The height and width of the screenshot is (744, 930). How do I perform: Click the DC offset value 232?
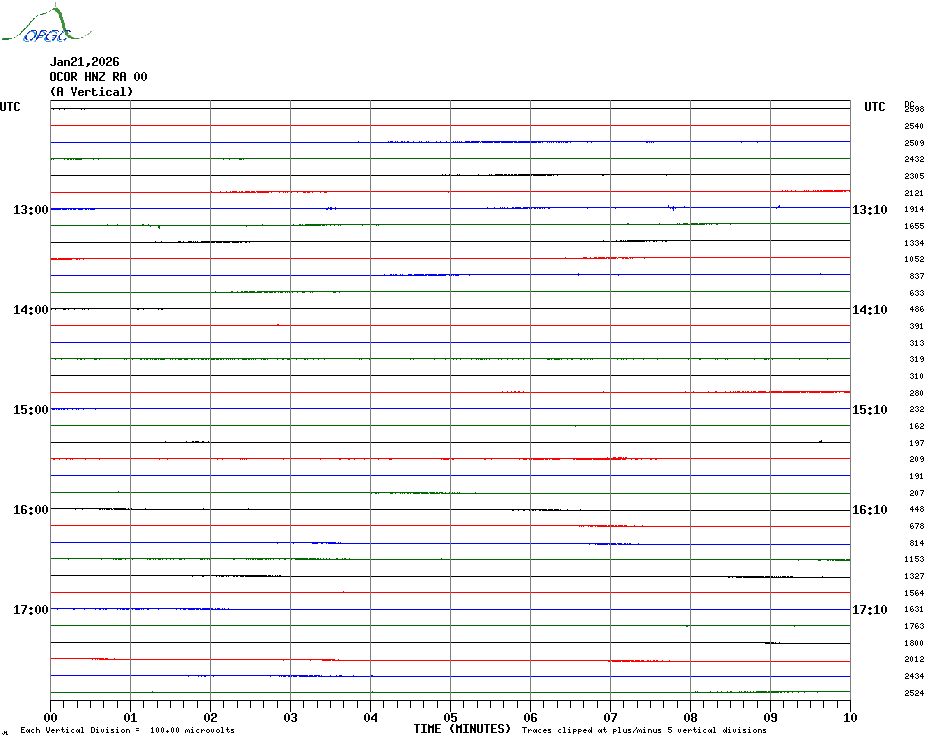click(x=916, y=409)
